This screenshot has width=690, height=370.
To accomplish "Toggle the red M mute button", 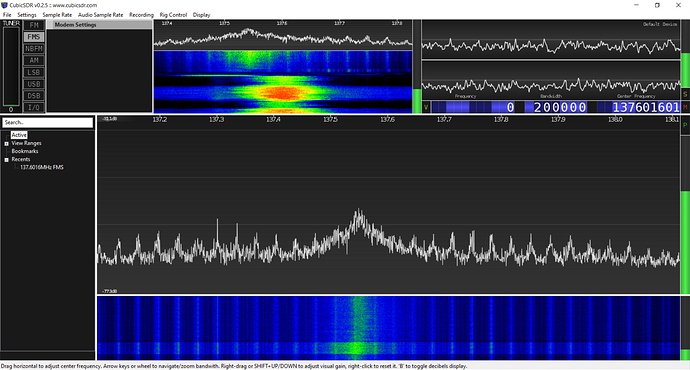I will [x=685, y=107].
